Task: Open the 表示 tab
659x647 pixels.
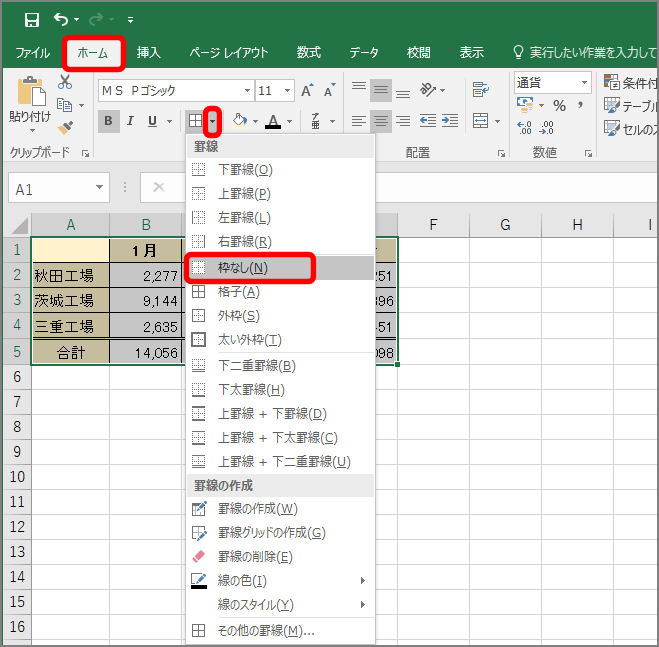Action: [472, 53]
